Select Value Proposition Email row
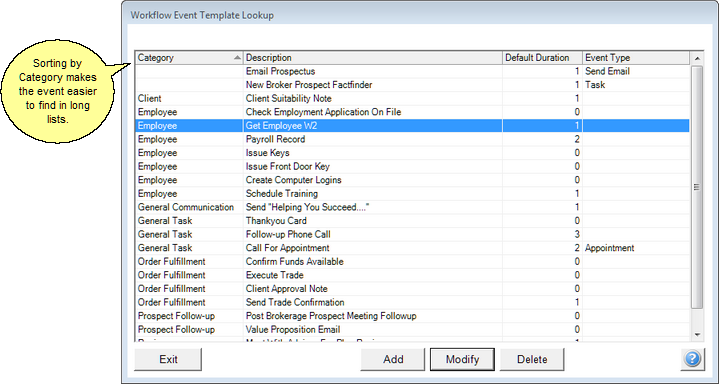This screenshot has width=719, height=384. point(412,329)
